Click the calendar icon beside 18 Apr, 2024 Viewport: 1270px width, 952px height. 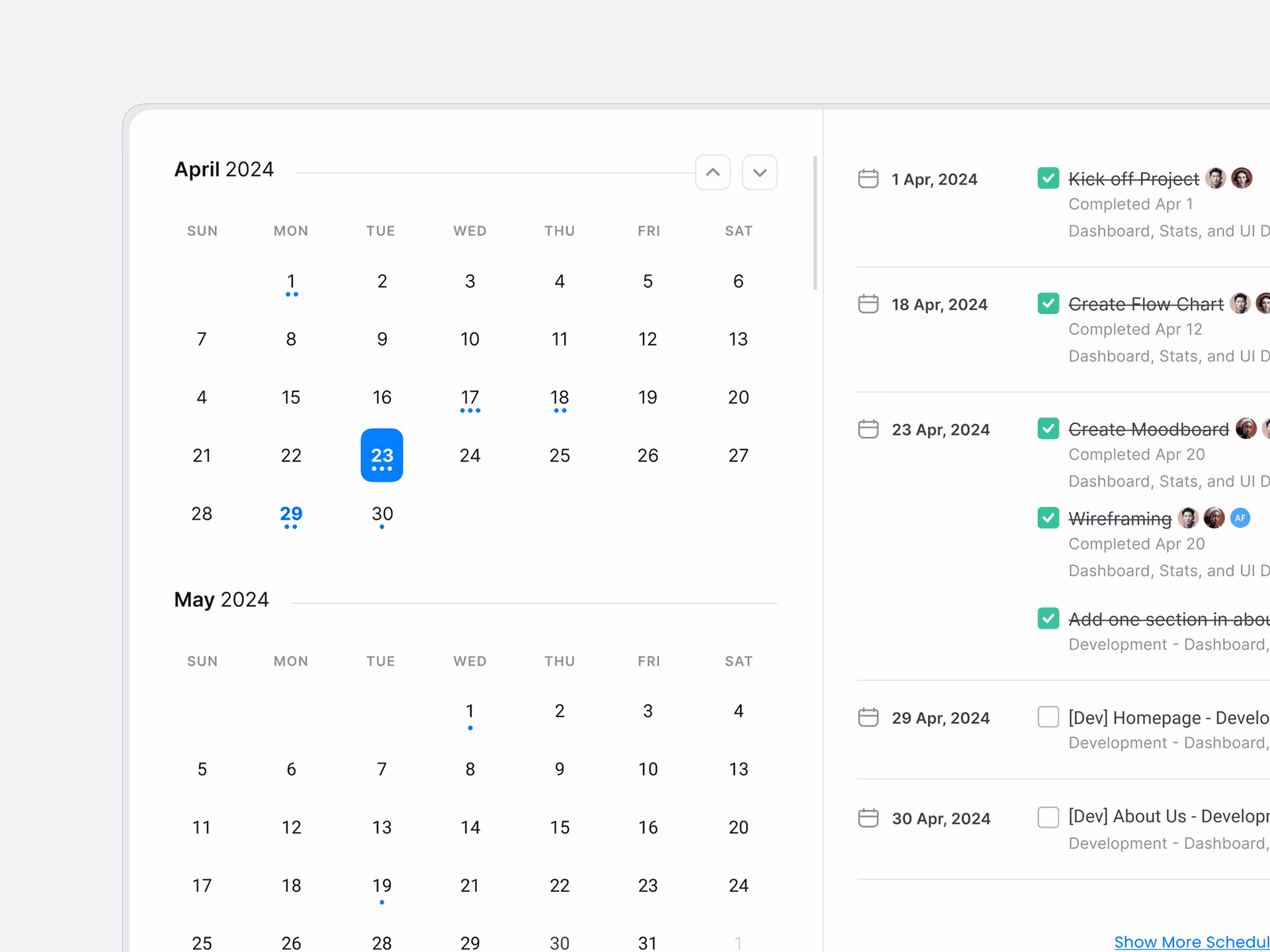(x=868, y=303)
